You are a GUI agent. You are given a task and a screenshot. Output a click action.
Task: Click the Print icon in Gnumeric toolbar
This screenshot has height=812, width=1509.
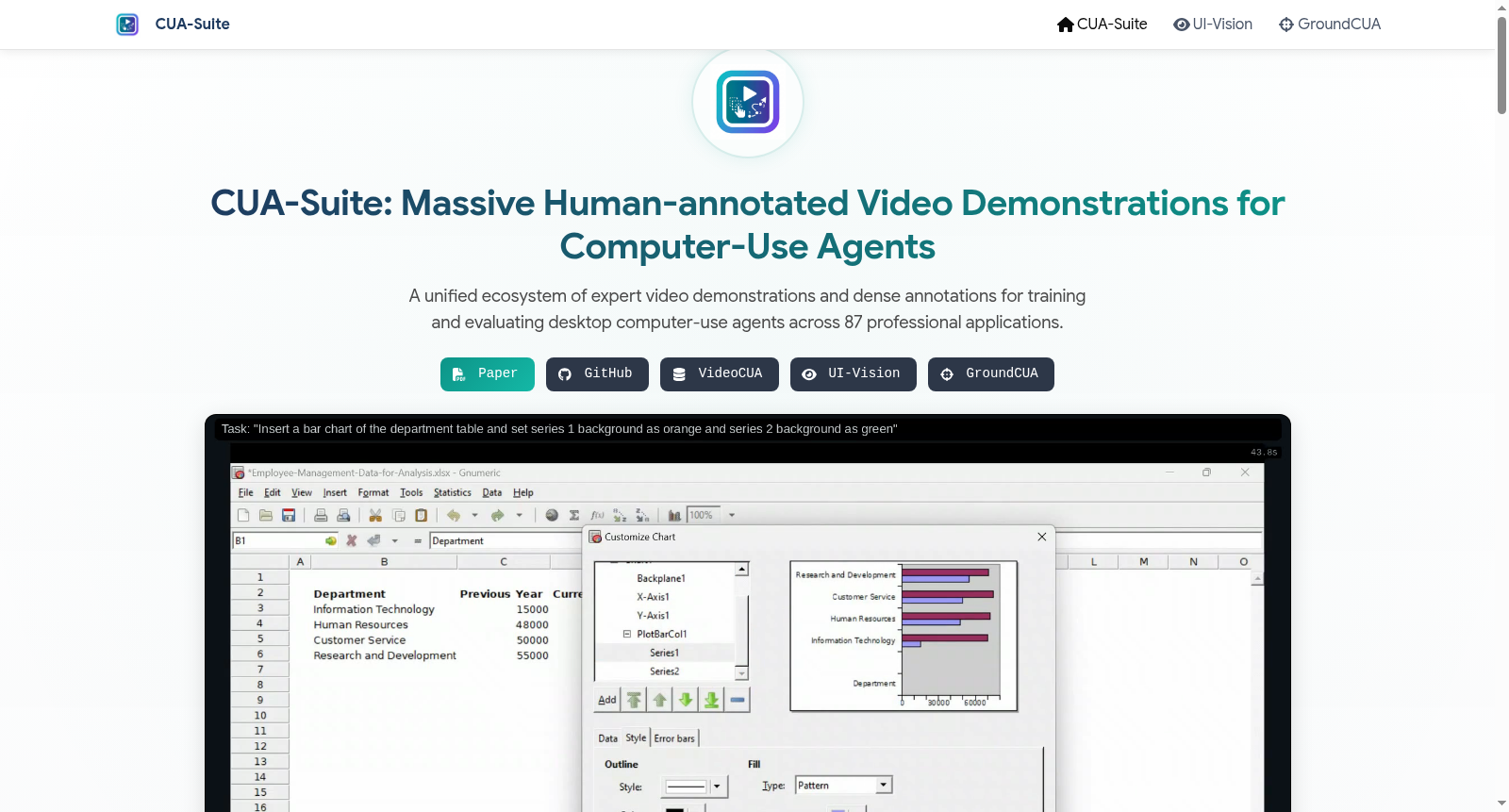[x=321, y=515]
